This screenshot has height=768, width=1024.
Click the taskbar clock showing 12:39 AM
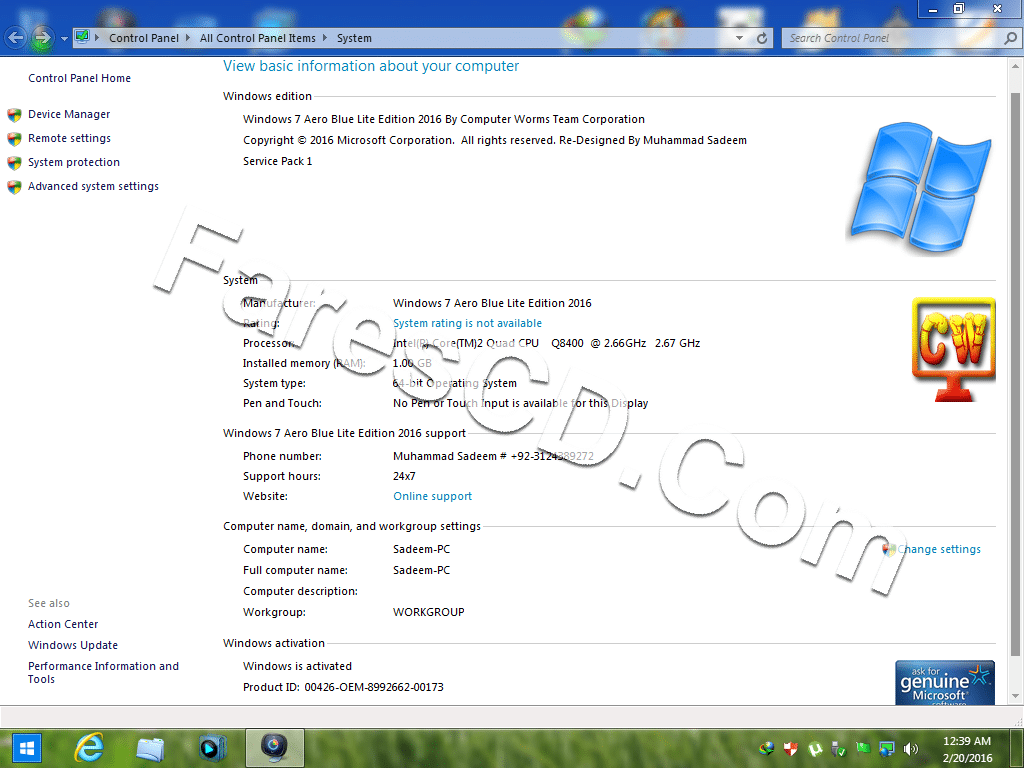click(967, 749)
